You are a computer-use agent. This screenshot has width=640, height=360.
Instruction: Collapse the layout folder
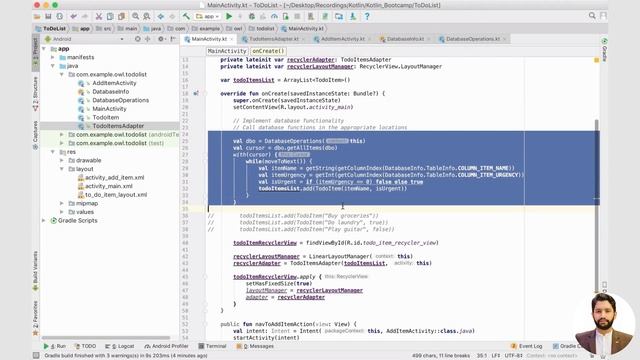[62, 169]
